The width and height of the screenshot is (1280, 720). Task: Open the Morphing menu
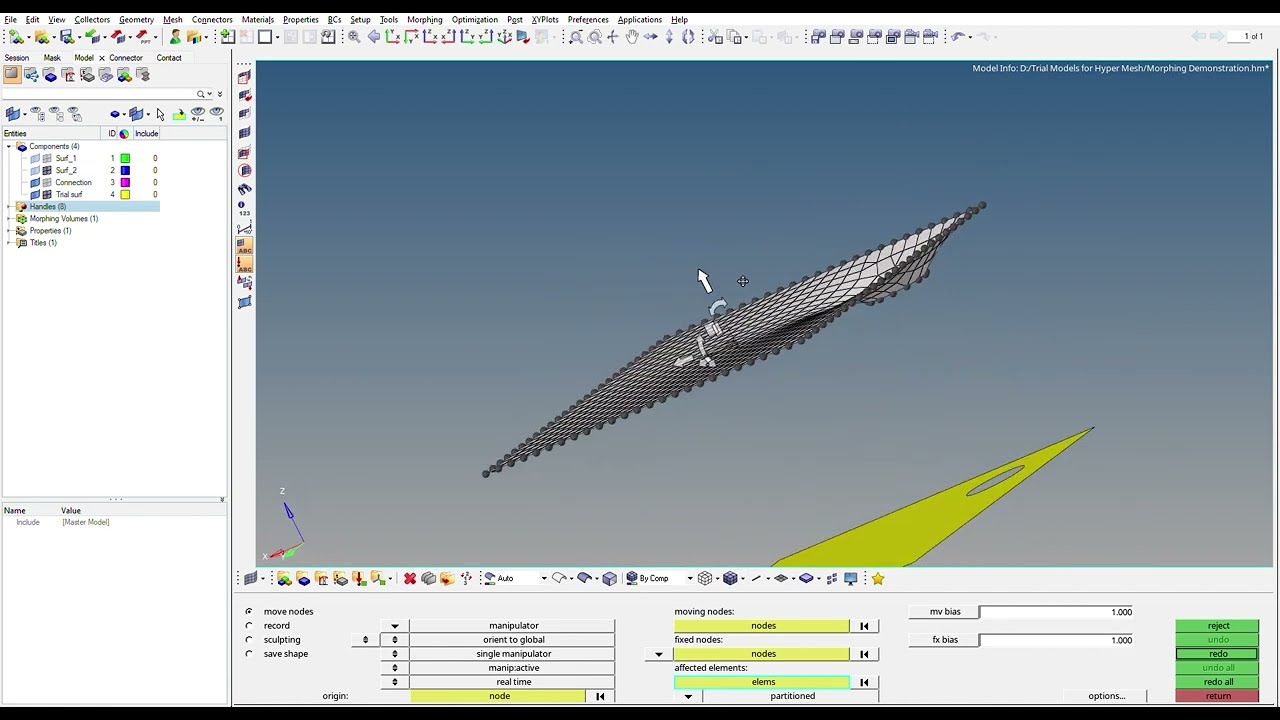click(x=424, y=19)
